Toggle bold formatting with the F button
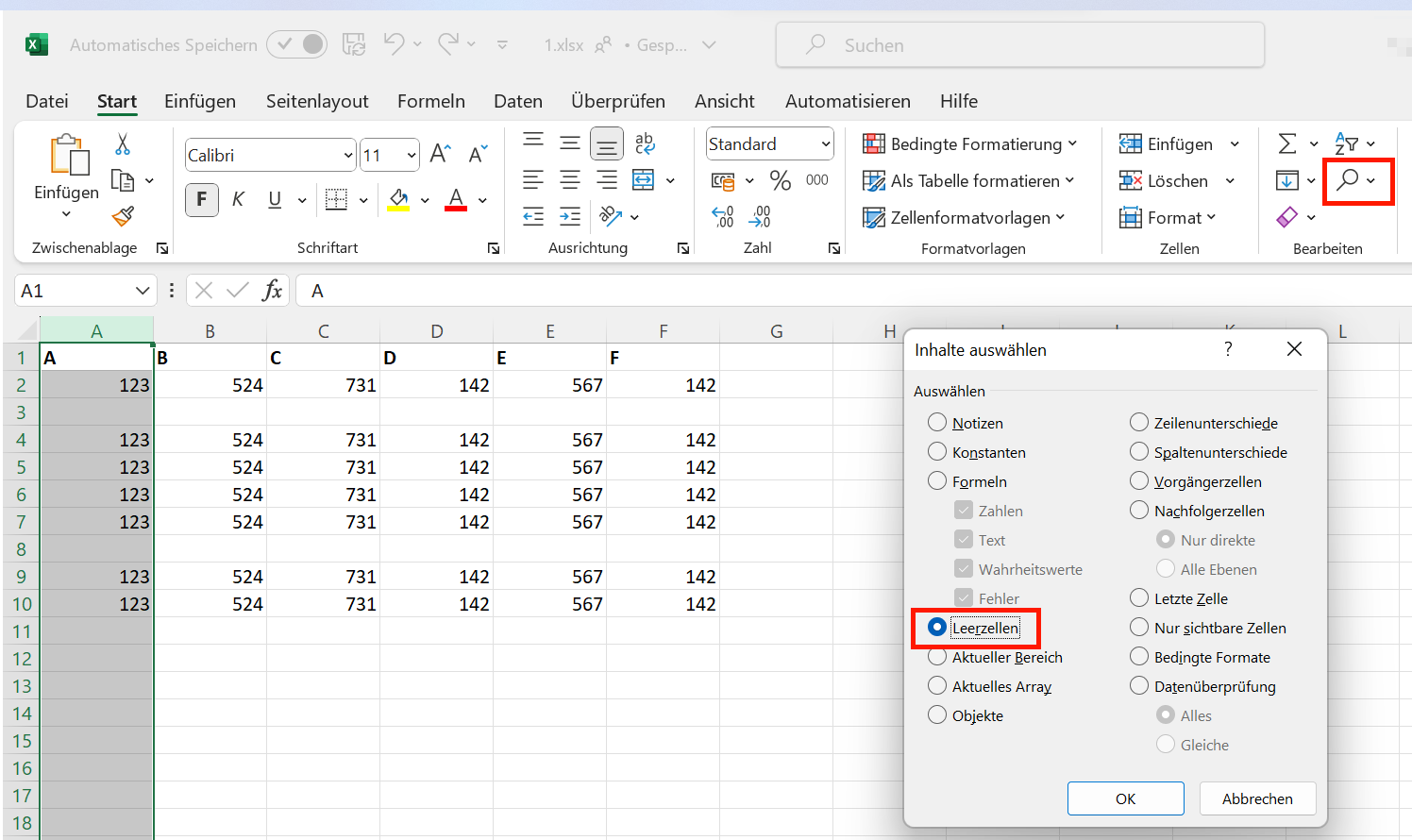This screenshot has width=1412, height=840. click(x=201, y=199)
